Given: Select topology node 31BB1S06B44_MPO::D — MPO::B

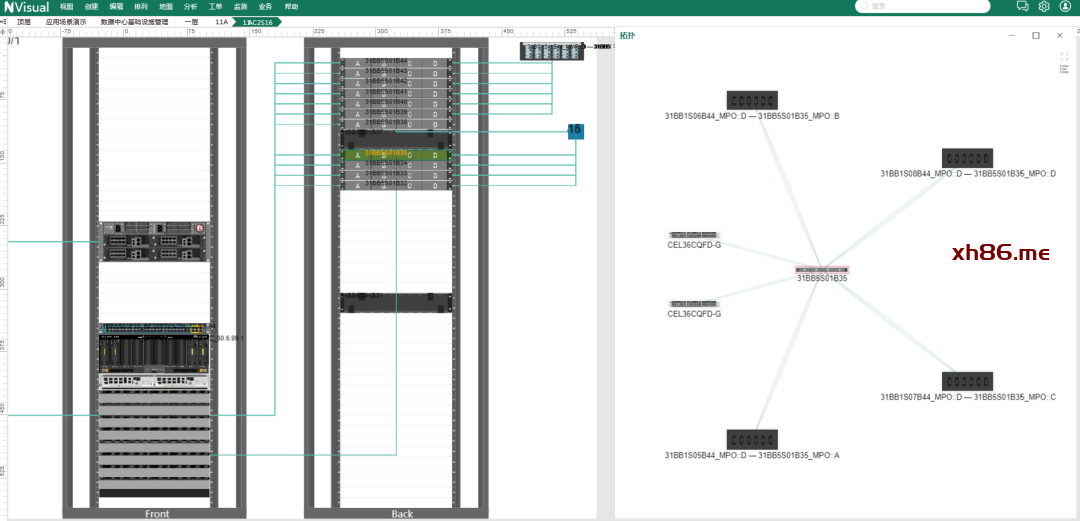Looking at the screenshot, I should 752,100.
